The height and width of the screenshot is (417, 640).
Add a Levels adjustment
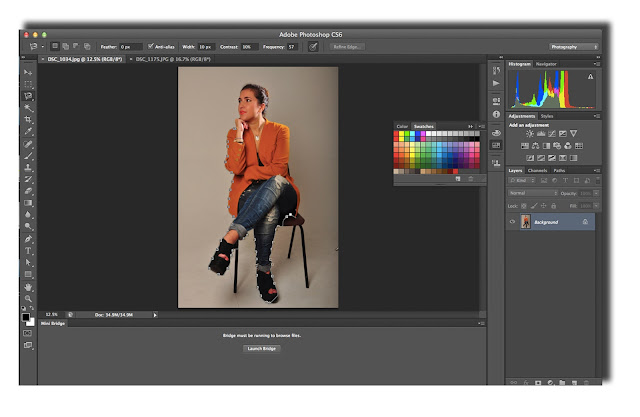[x=541, y=133]
